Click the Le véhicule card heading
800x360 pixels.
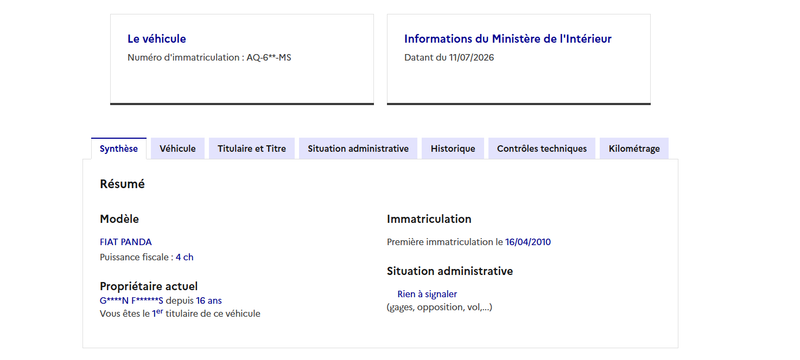pos(157,39)
